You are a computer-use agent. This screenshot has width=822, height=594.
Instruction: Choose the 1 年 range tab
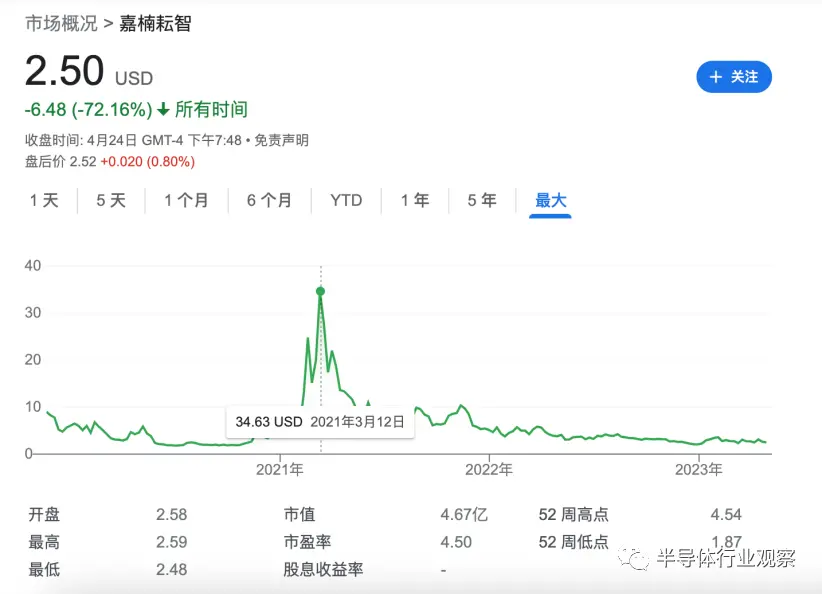(414, 201)
